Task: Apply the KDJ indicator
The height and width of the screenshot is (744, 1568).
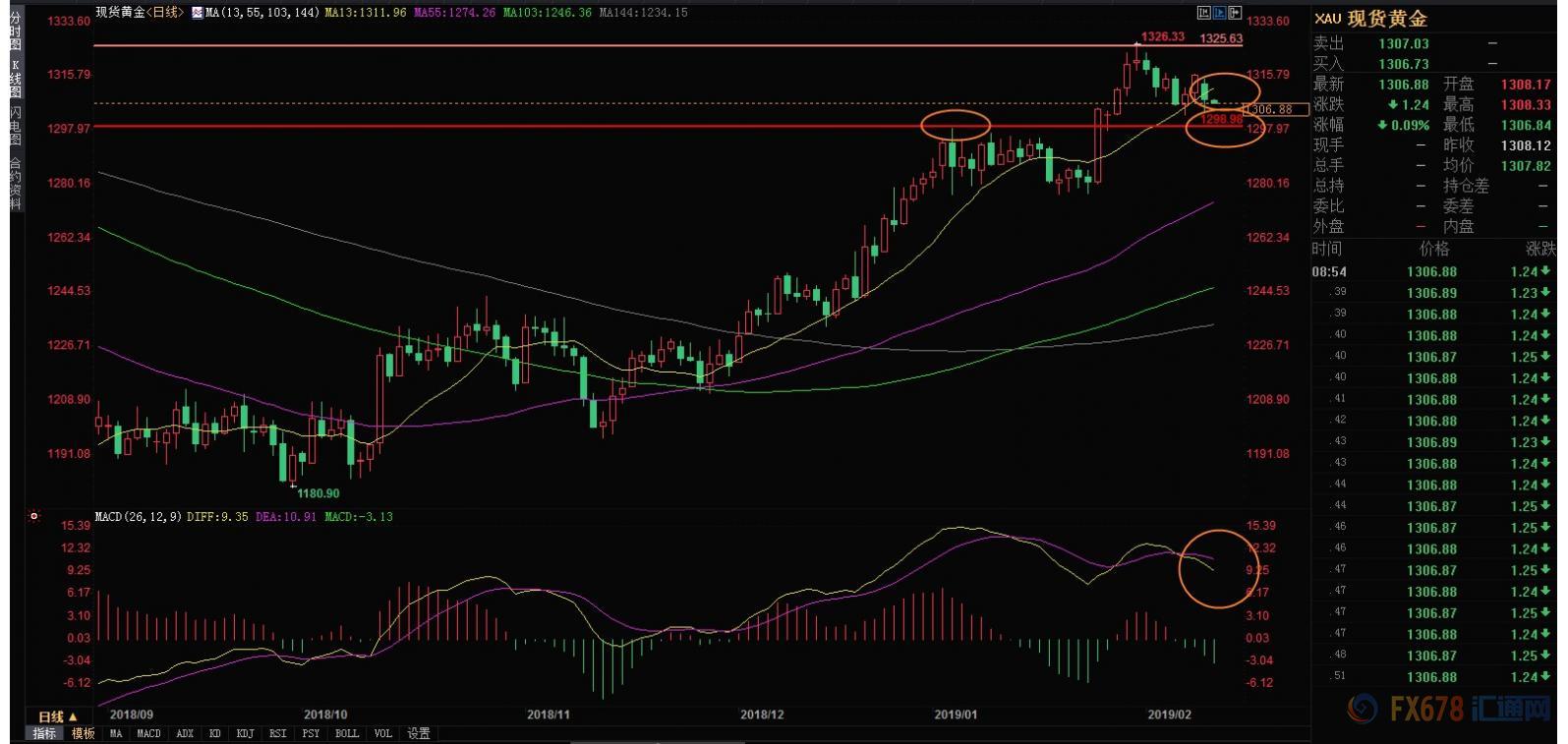Action: coord(245,734)
